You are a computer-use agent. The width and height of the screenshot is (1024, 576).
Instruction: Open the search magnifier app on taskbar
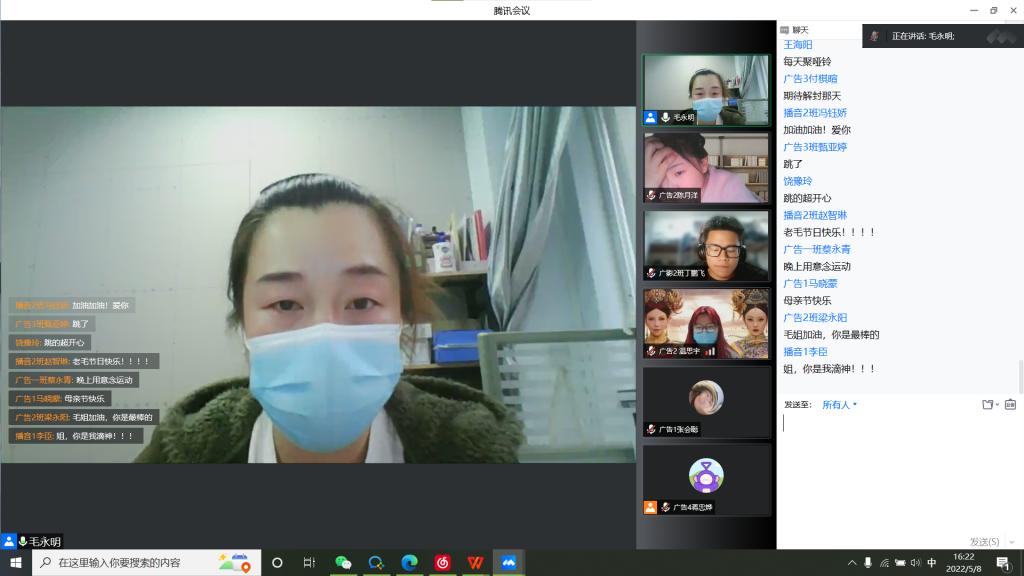click(x=376, y=562)
